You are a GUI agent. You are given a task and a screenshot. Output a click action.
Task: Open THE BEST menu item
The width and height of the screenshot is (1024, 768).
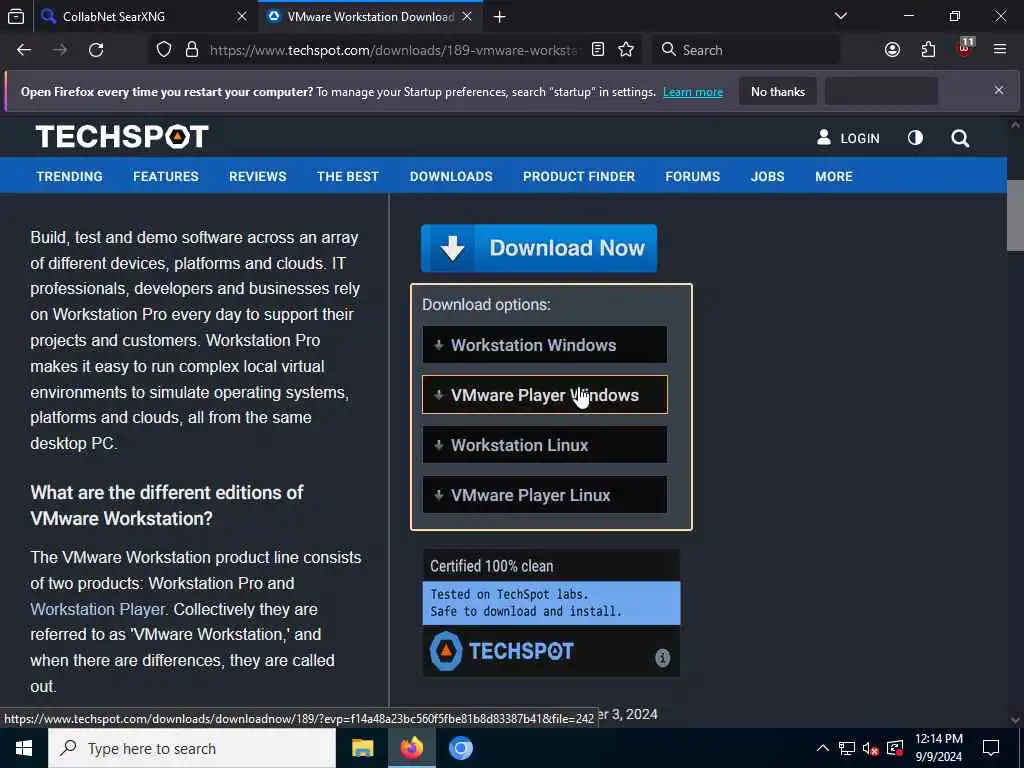(347, 176)
